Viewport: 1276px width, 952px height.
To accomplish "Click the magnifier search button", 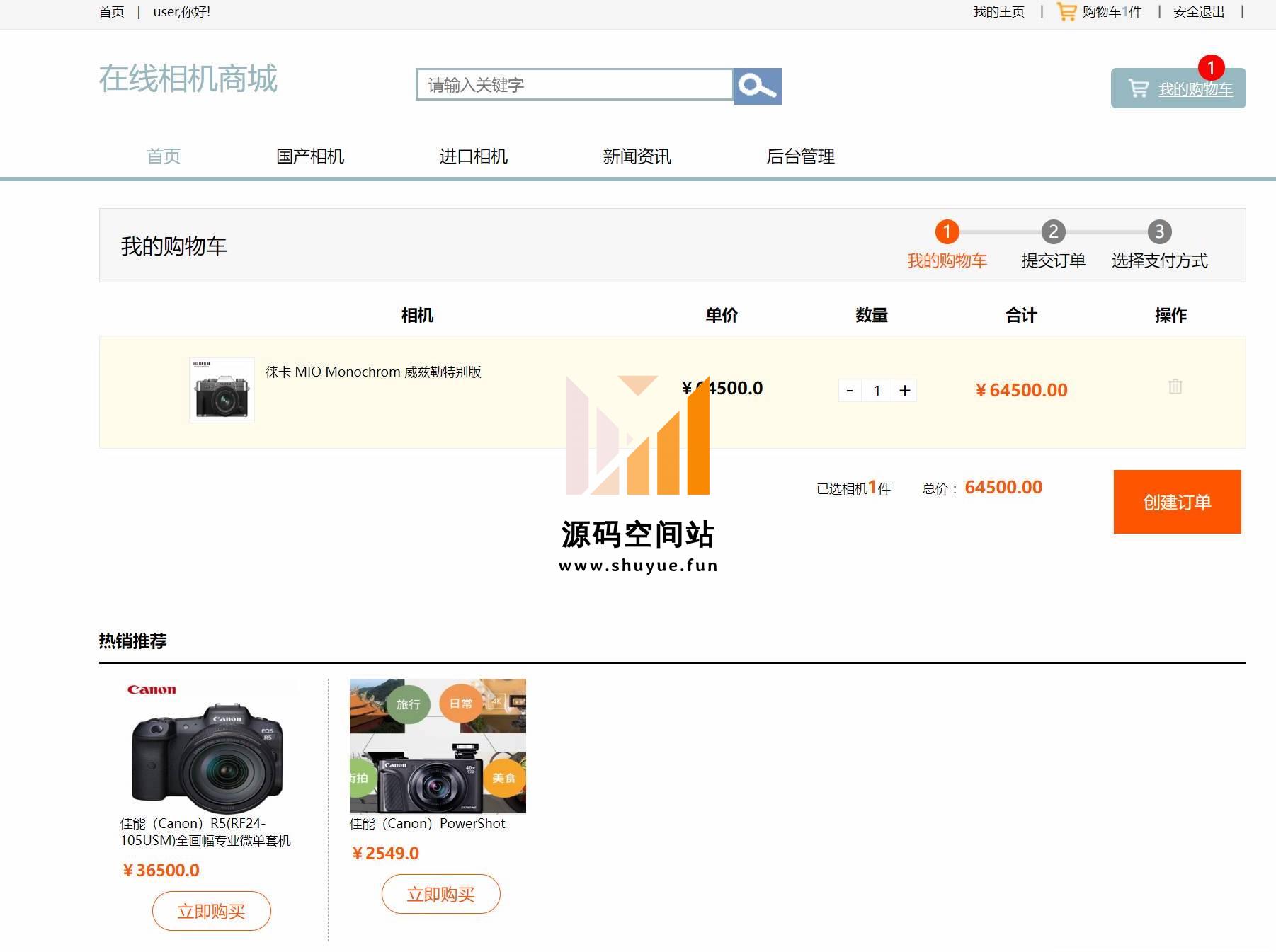I will (x=757, y=86).
